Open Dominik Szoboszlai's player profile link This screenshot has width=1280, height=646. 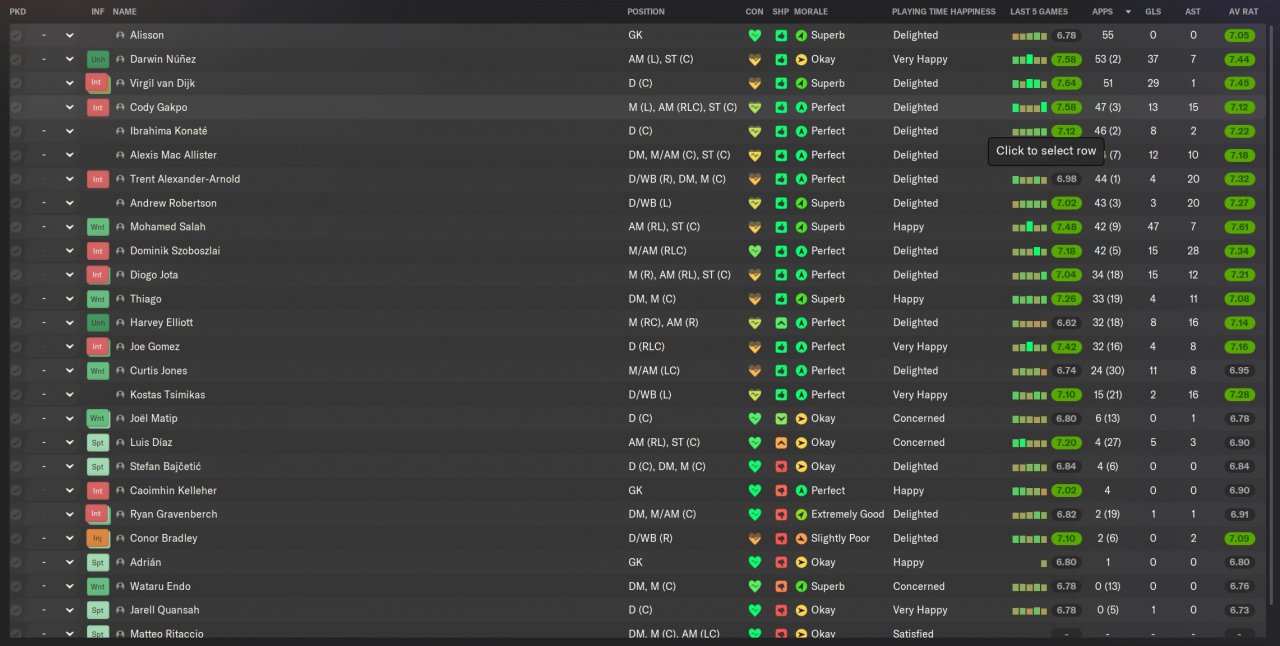pos(173,251)
